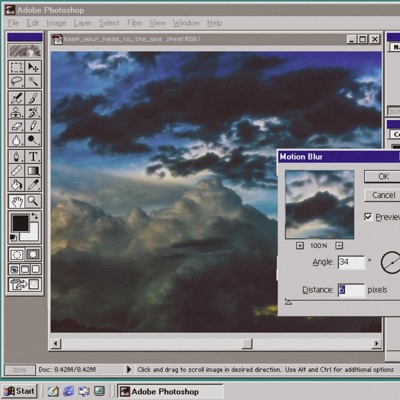This screenshot has width=400, height=400.
Task: Click the foreground color swatch
Action: coord(20,223)
